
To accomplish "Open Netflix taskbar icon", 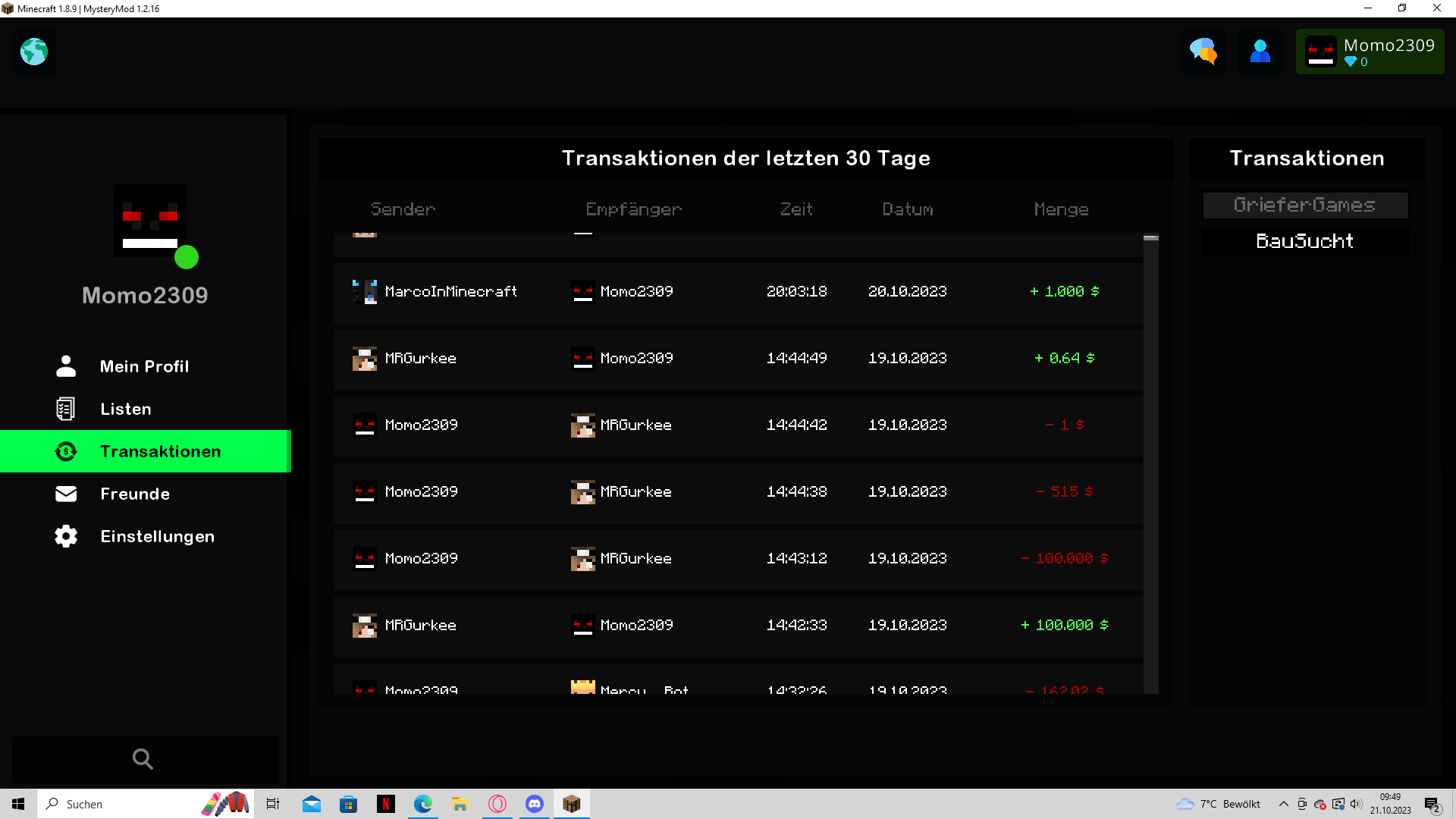I will [x=385, y=804].
